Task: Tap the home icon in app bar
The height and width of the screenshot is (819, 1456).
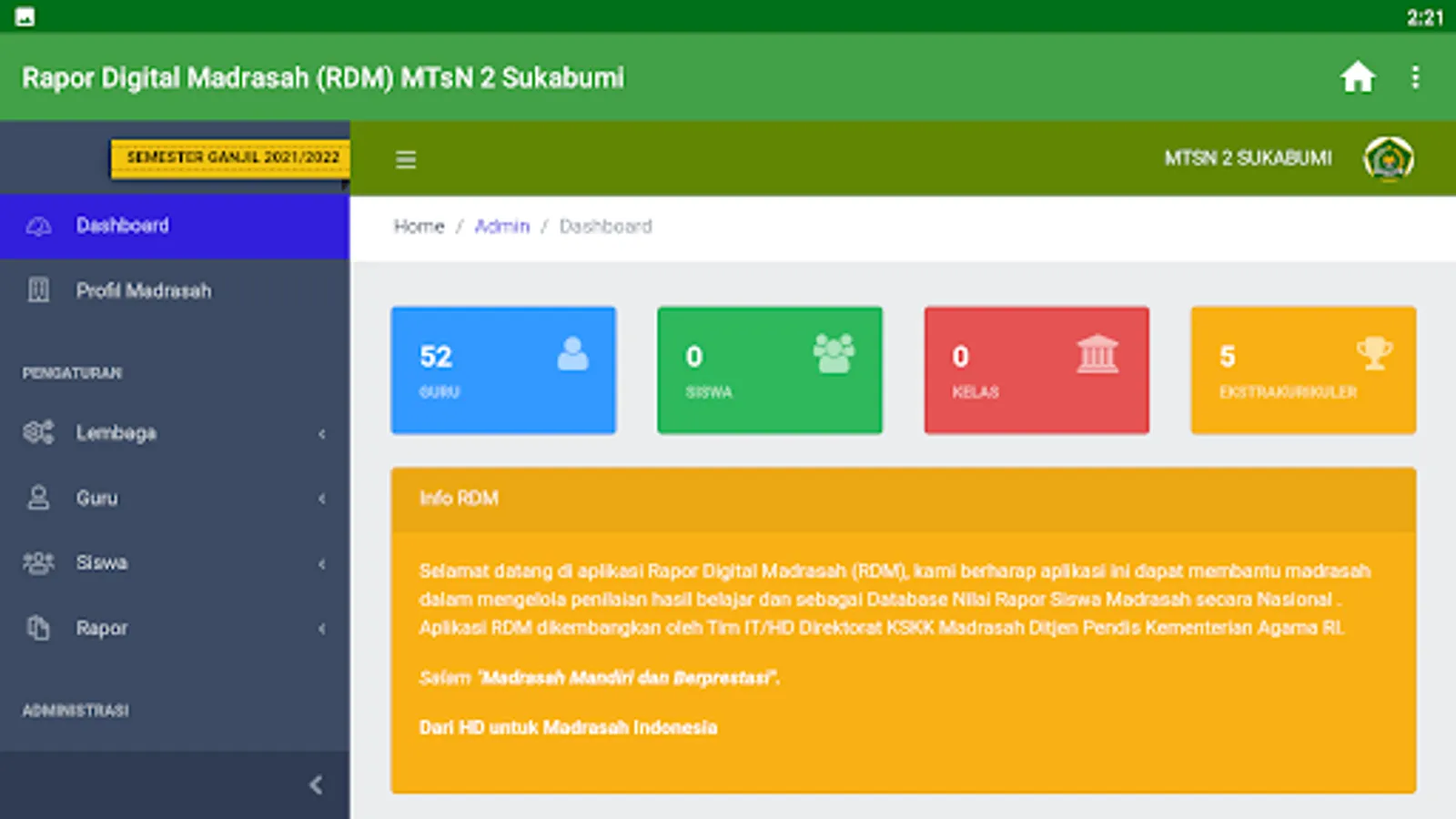Action: [x=1357, y=77]
